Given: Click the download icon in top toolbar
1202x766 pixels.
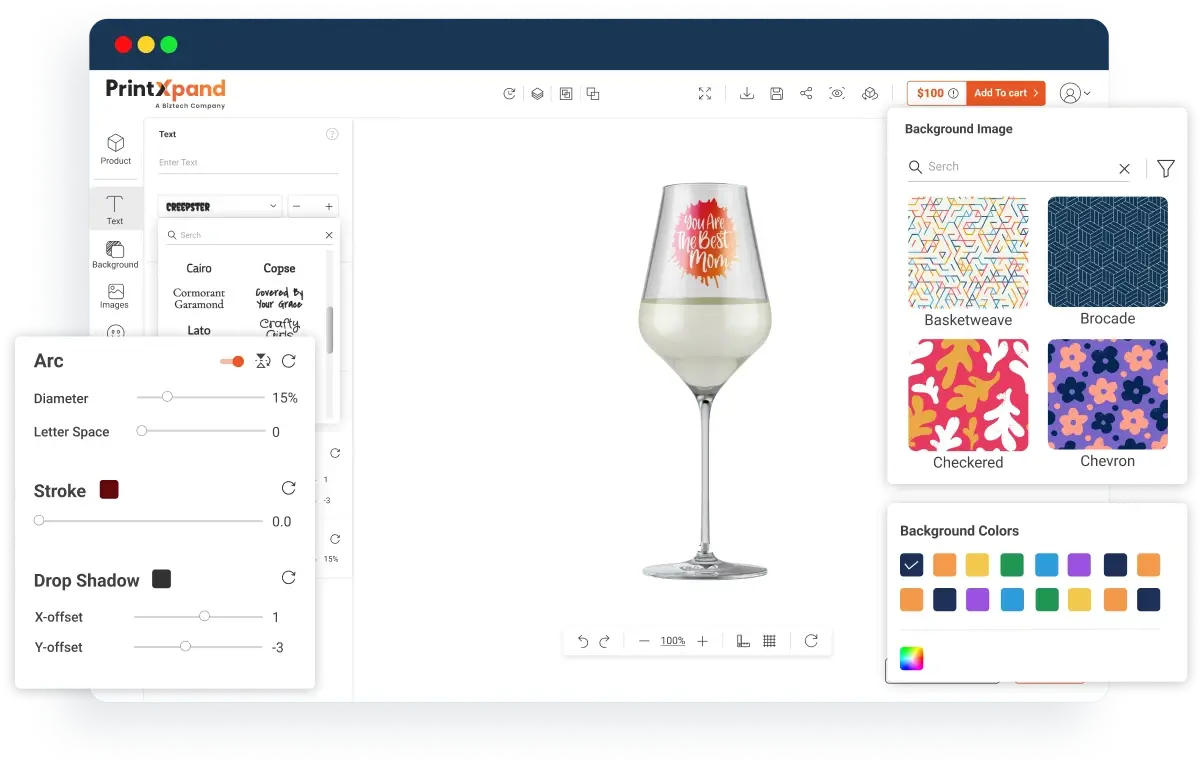Looking at the screenshot, I should click(746, 94).
